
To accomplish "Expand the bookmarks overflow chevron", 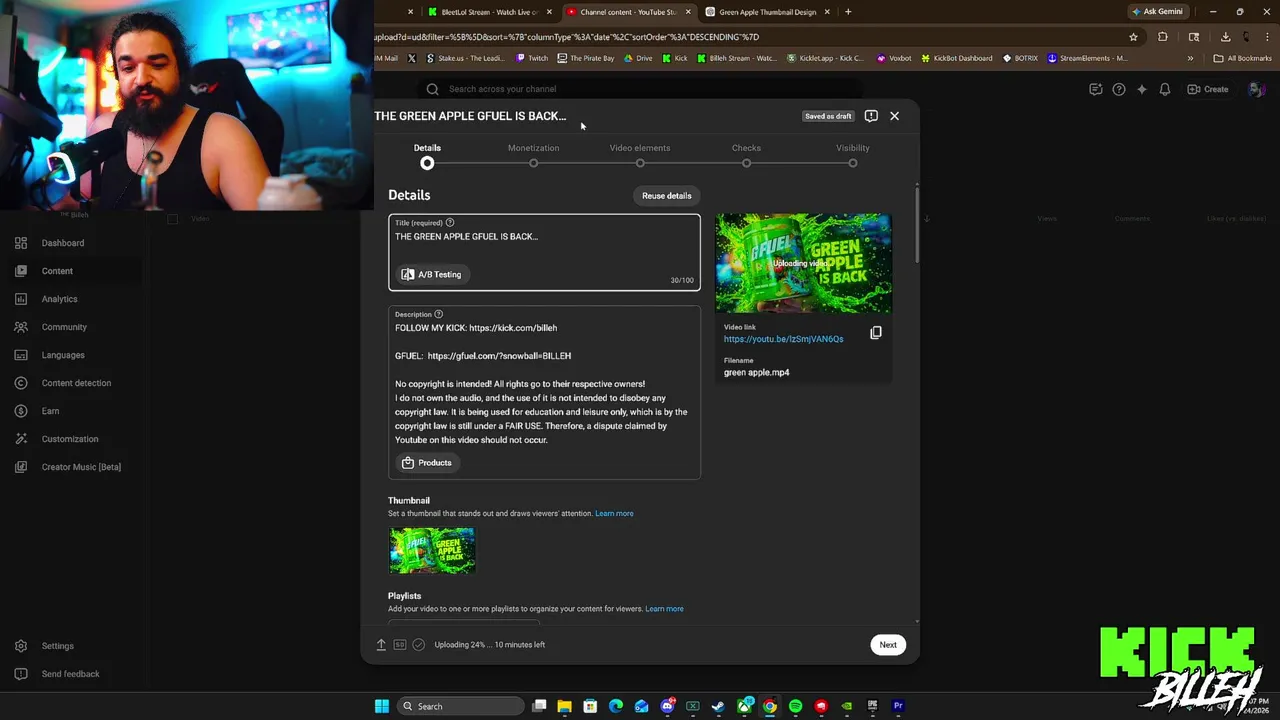I will [1190, 58].
